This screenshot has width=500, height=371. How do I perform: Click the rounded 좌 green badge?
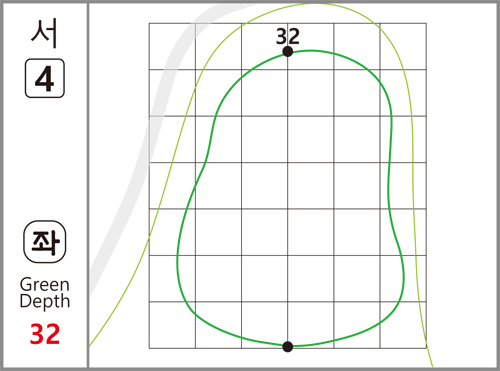(x=45, y=242)
